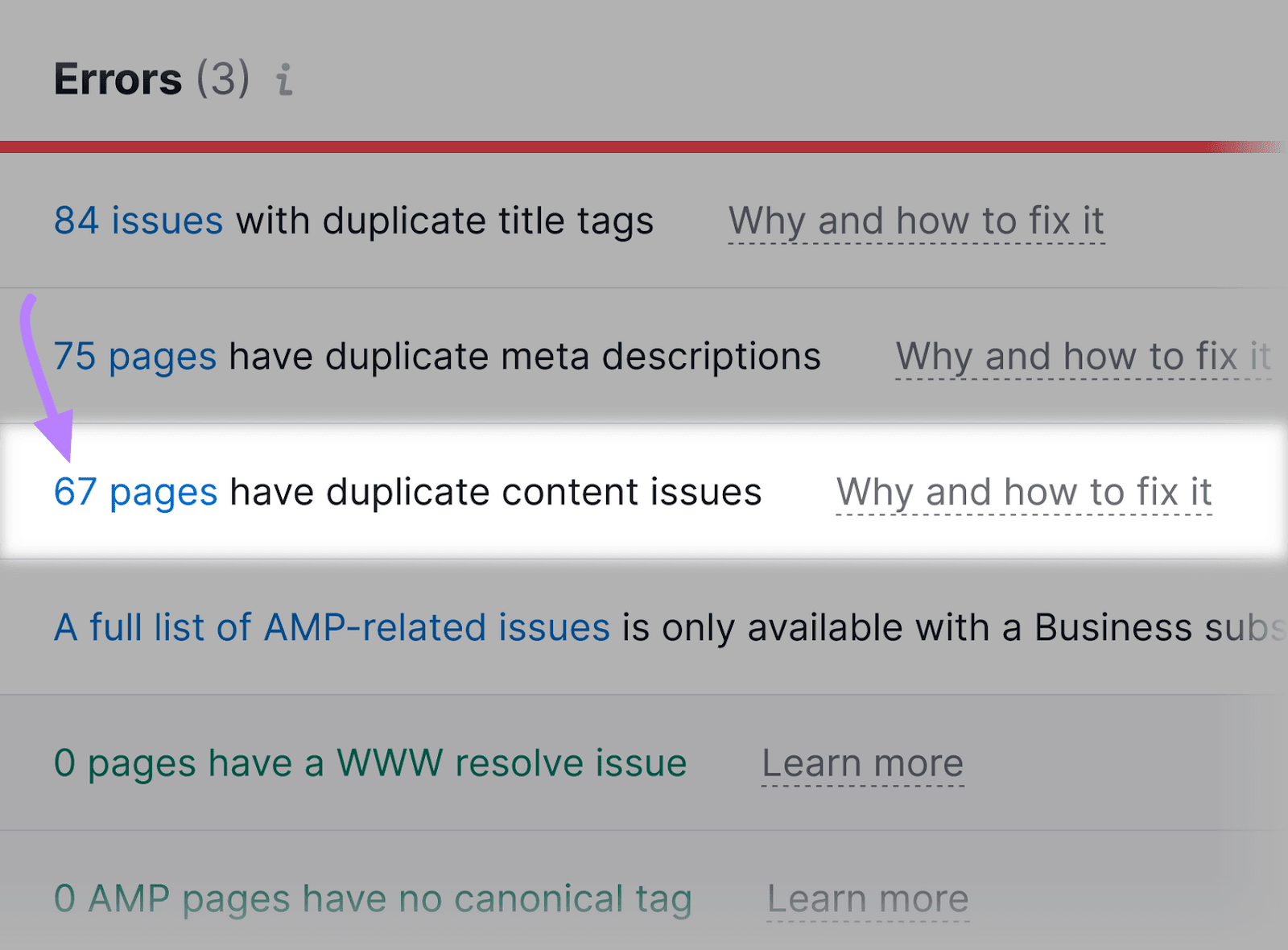Open the 75 pages duplicate meta descriptions link
Viewport: 1288px width, 950px height.
pyautogui.click(x=134, y=356)
